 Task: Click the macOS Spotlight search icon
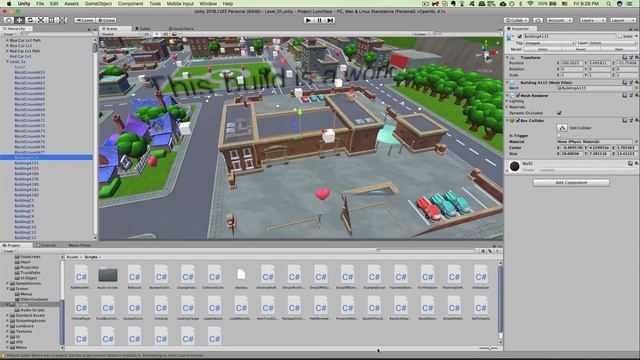609,4
